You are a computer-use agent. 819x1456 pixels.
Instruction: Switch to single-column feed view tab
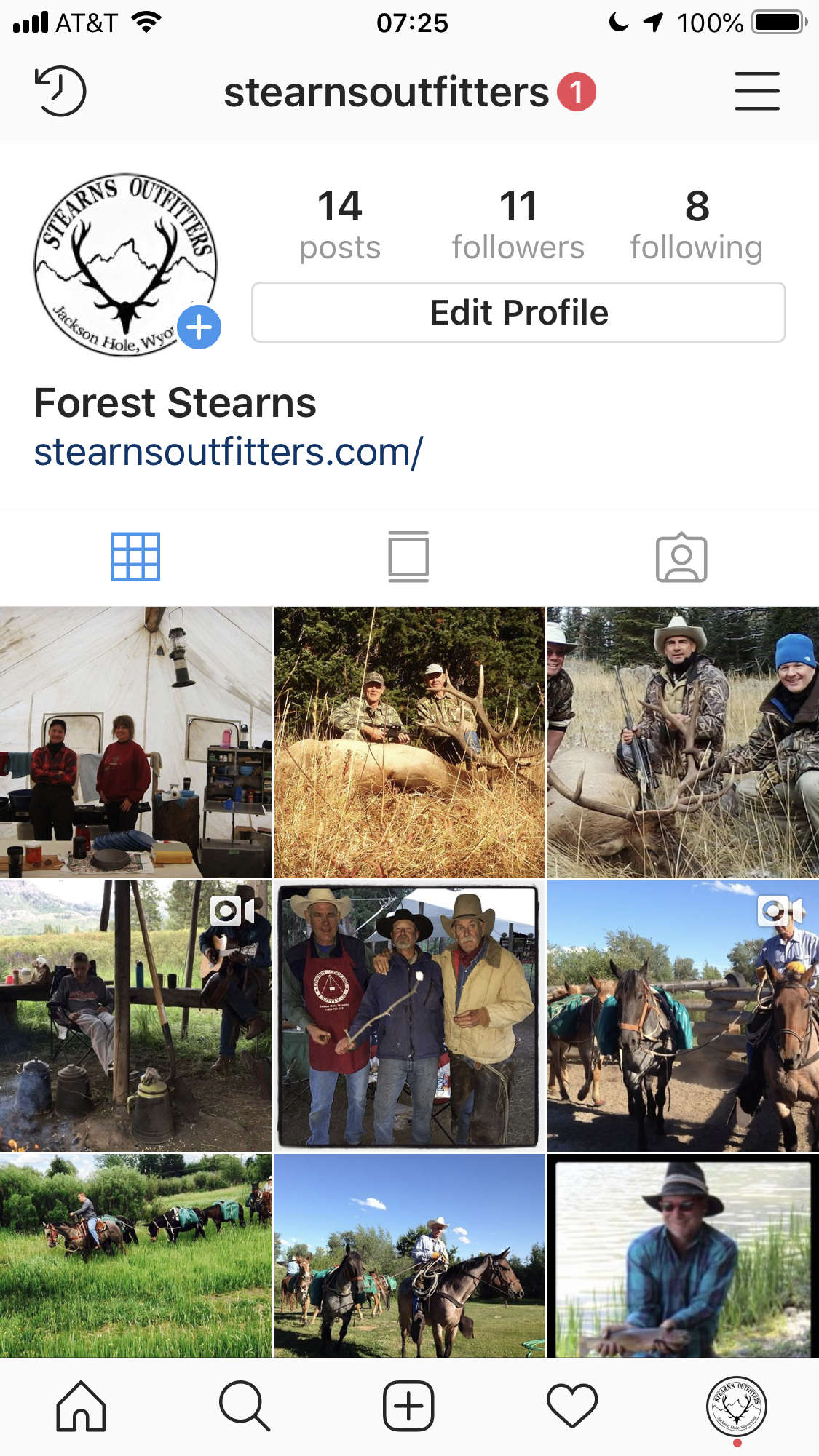tap(408, 557)
